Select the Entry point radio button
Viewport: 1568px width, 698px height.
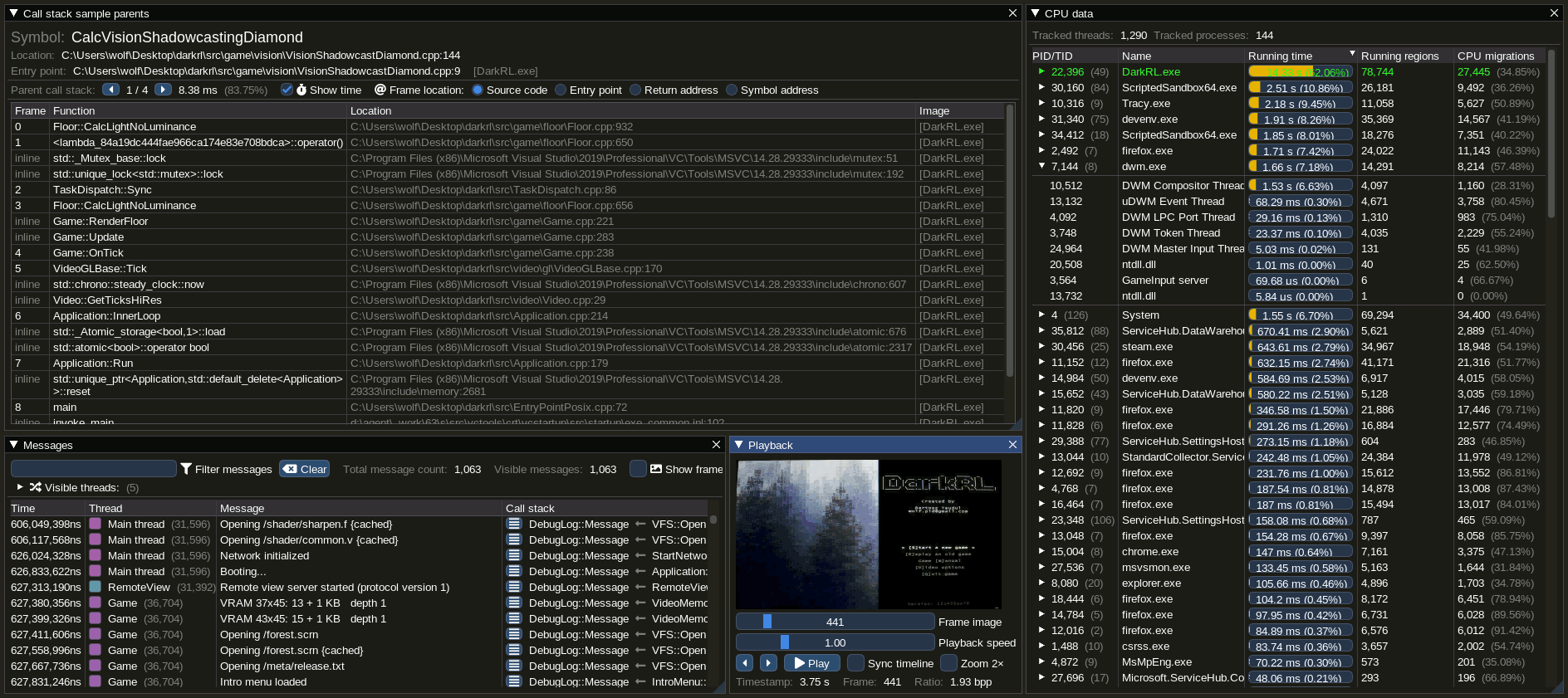point(561,90)
